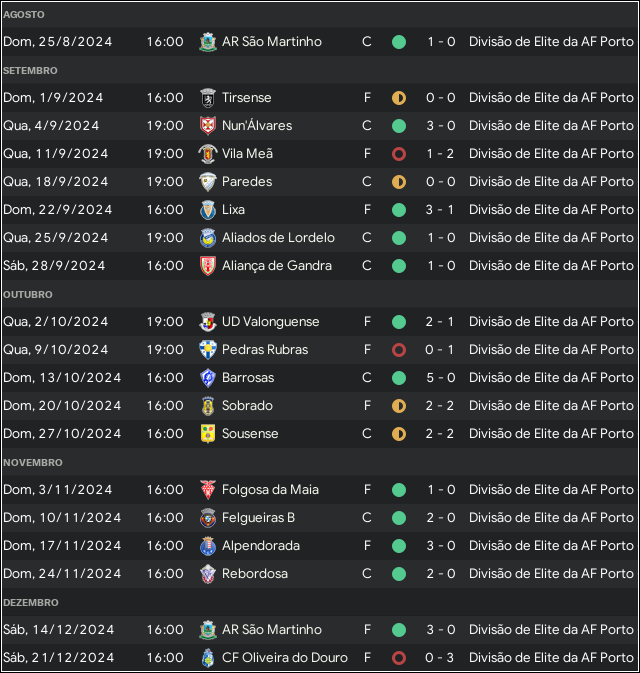The height and width of the screenshot is (673, 640).
Task: Open the Aliados de Lordelo team link
Action: tap(278, 238)
